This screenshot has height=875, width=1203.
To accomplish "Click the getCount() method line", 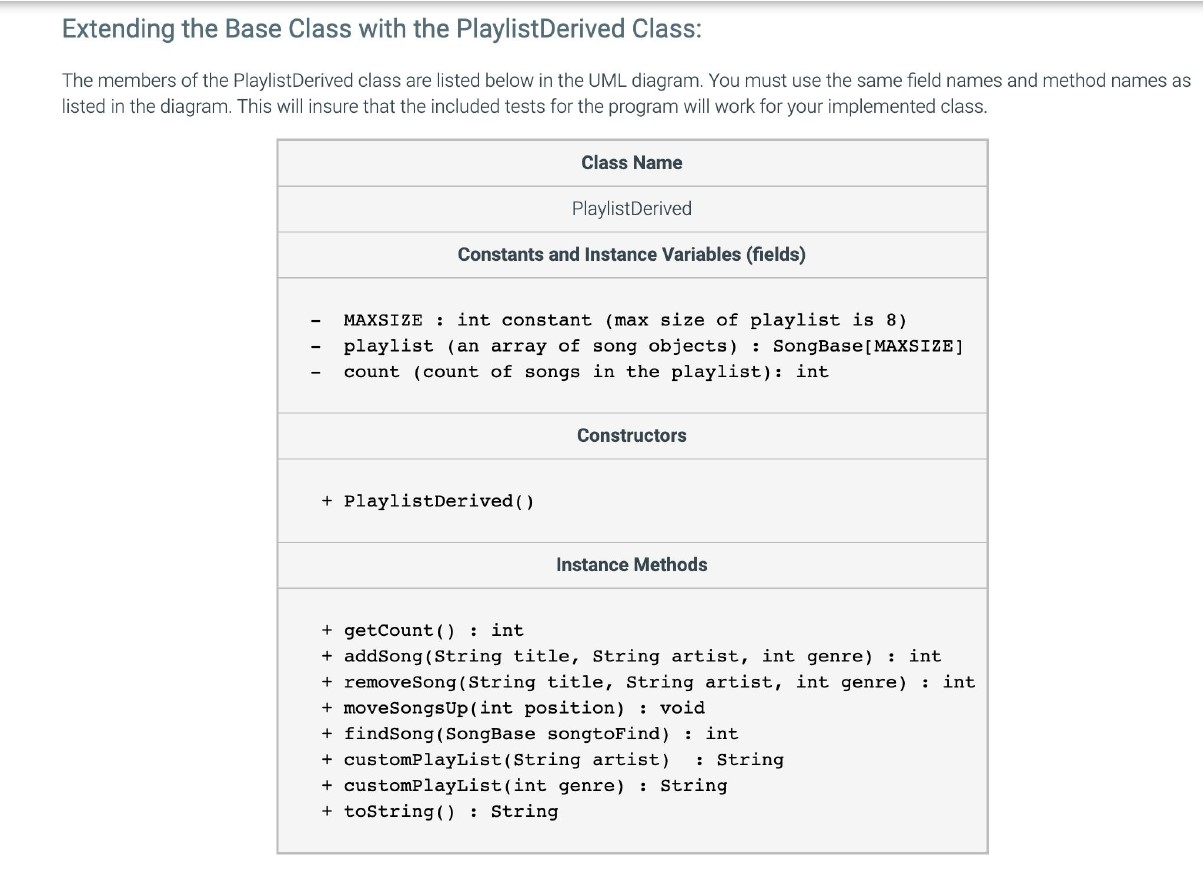I will [433, 631].
